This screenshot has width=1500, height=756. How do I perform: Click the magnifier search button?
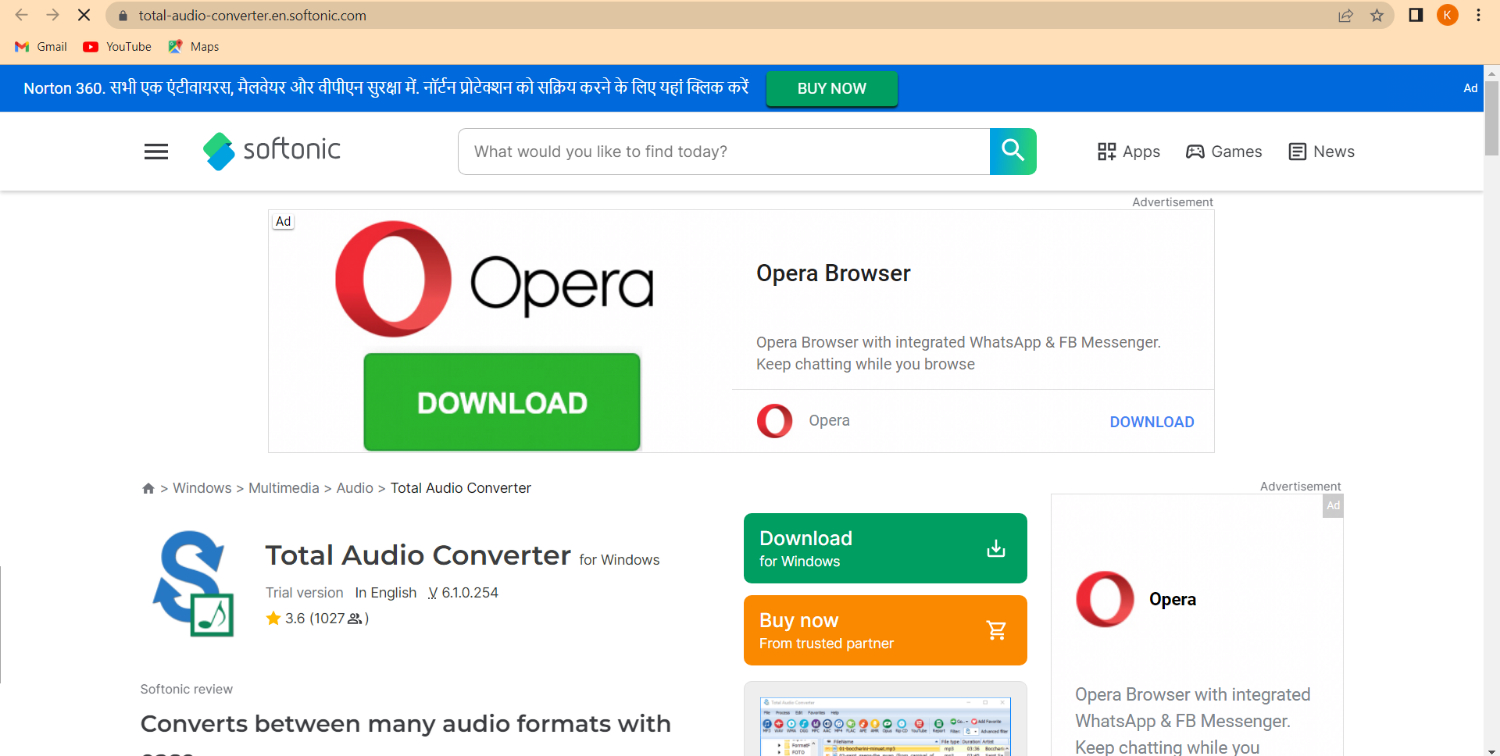pos(1013,151)
